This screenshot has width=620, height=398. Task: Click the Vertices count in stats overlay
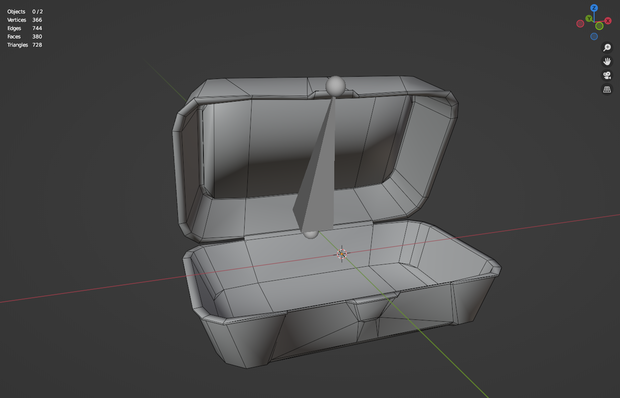click(37, 20)
